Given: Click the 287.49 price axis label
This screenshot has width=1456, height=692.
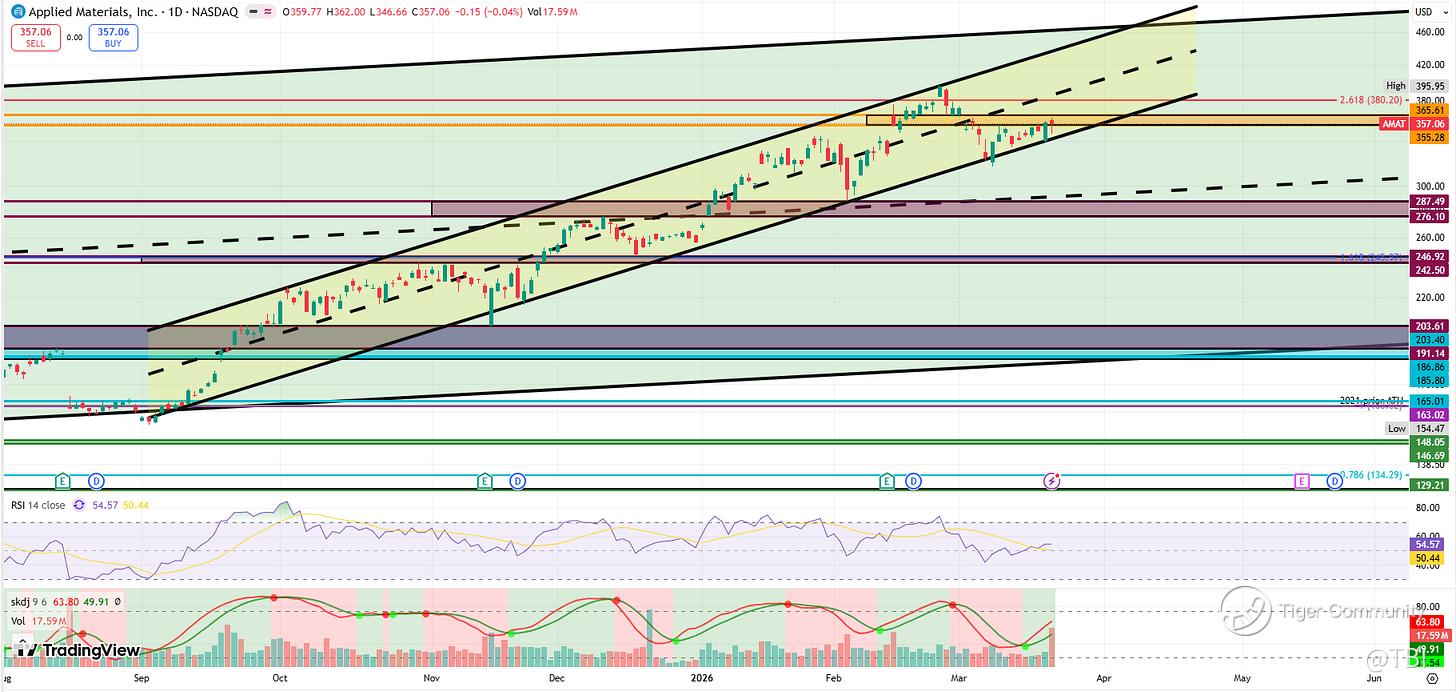Looking at the screenshot, I should click(x=1430, y=201).
